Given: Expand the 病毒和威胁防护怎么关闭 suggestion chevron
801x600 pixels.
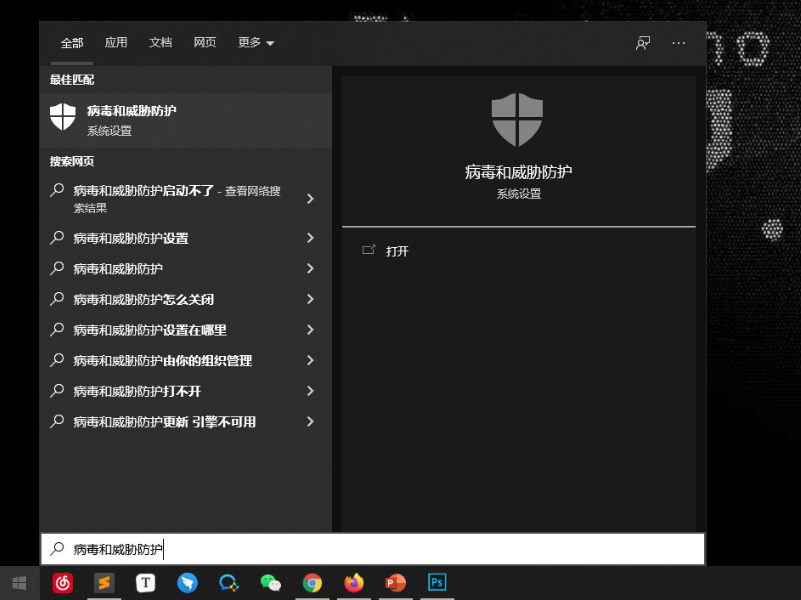Looking at the screenshot, I should 311,299.
